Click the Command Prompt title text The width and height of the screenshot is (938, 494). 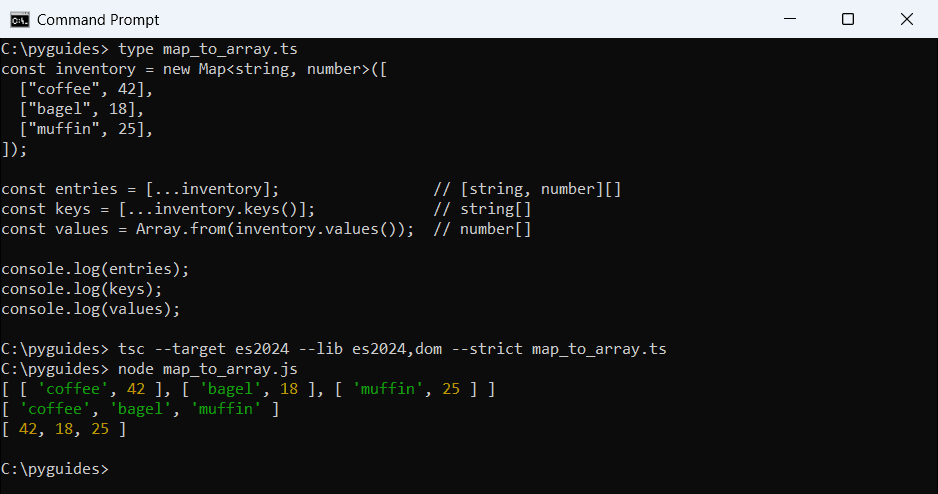(98, 20)
